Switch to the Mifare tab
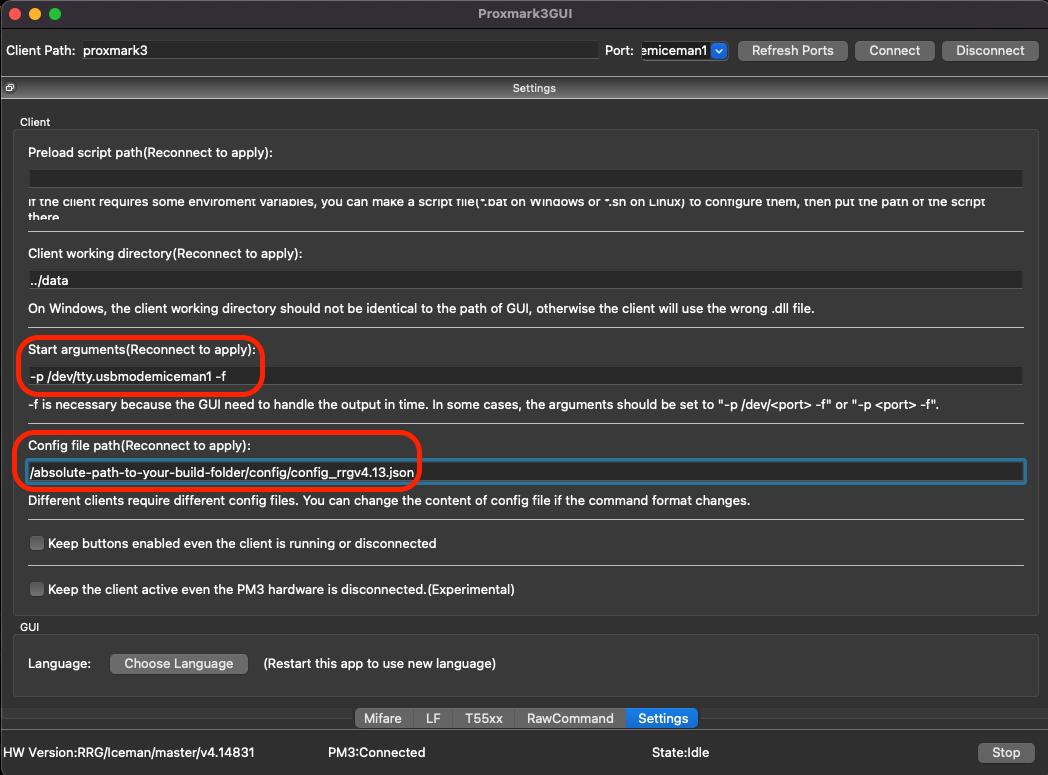Viewport: 1048px width, 775px height. point(382,718)
